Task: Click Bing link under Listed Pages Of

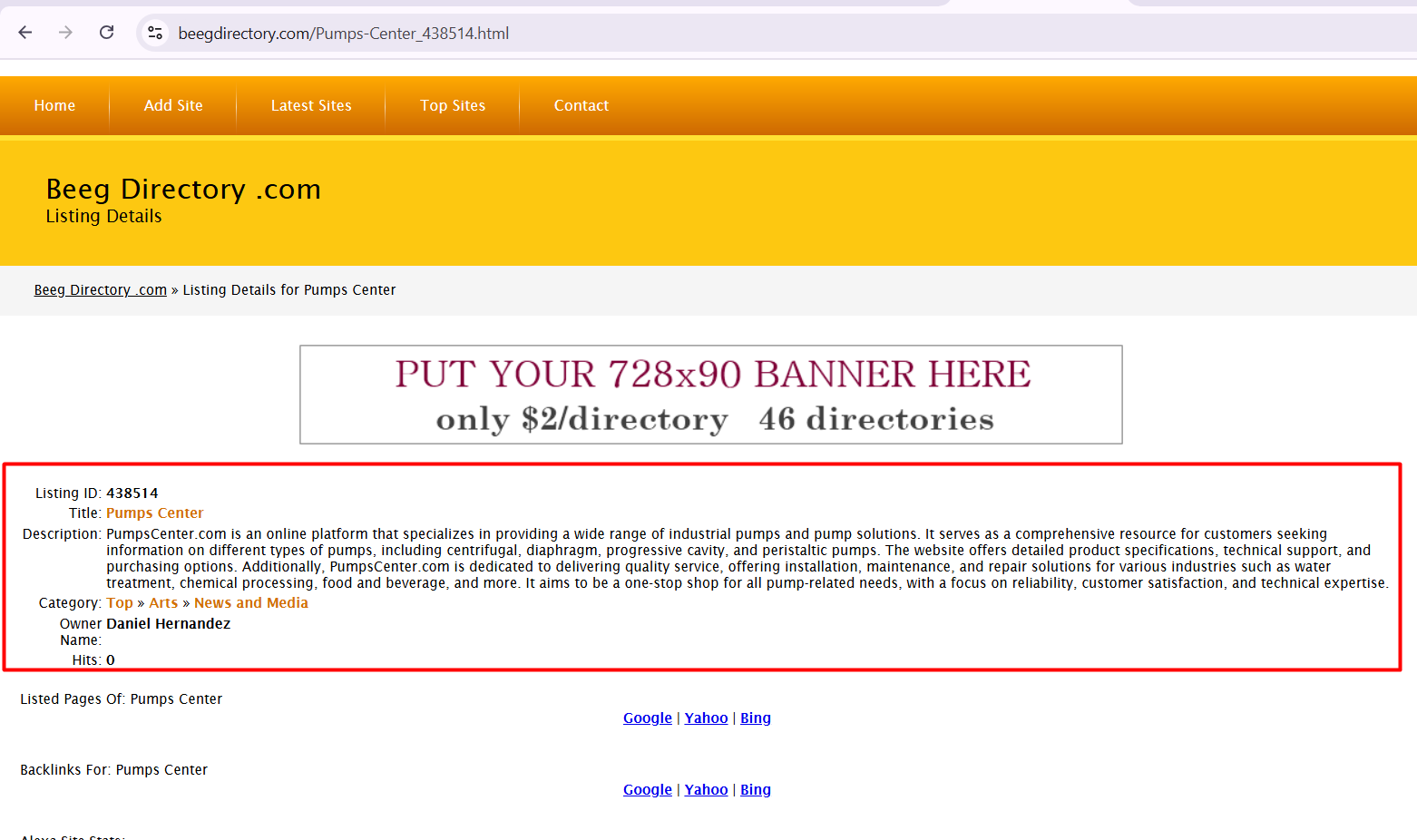Action: tap(756, 718)
